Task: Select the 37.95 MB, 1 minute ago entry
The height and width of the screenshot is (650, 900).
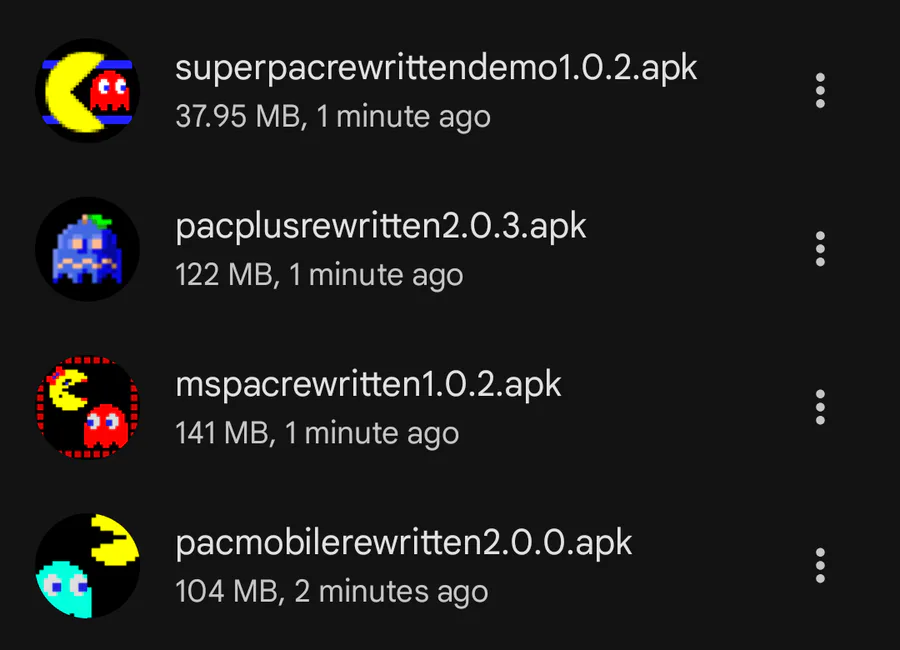Action: coord(333,117)
